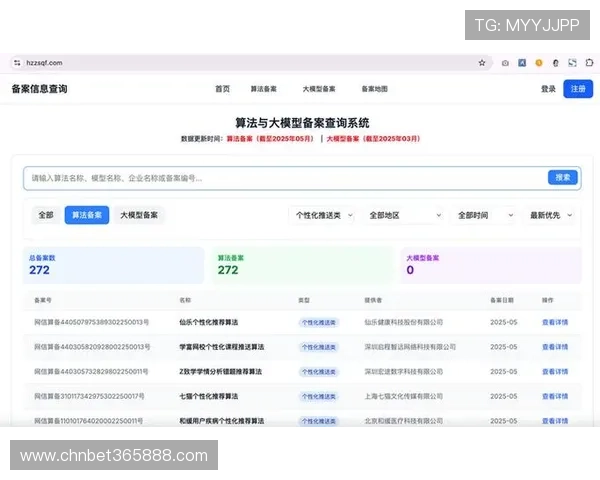Click record number starting 网信算备310117 for 七猫

coord(89,396)
